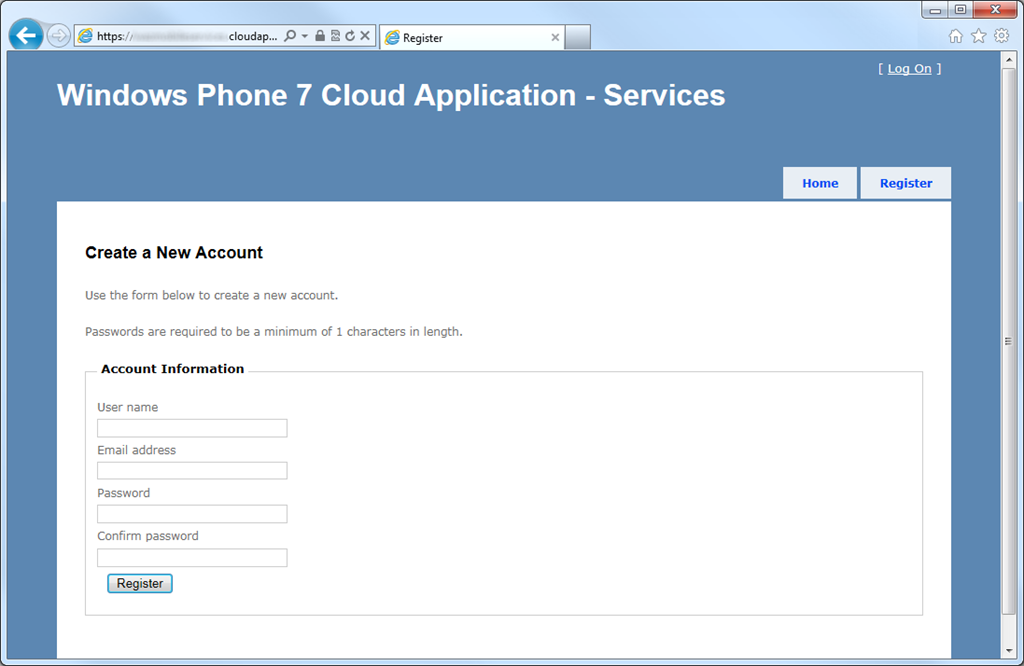Go to browser Home page icon
This screenshot has height=666, width=1024.
(x=955, y=36)
